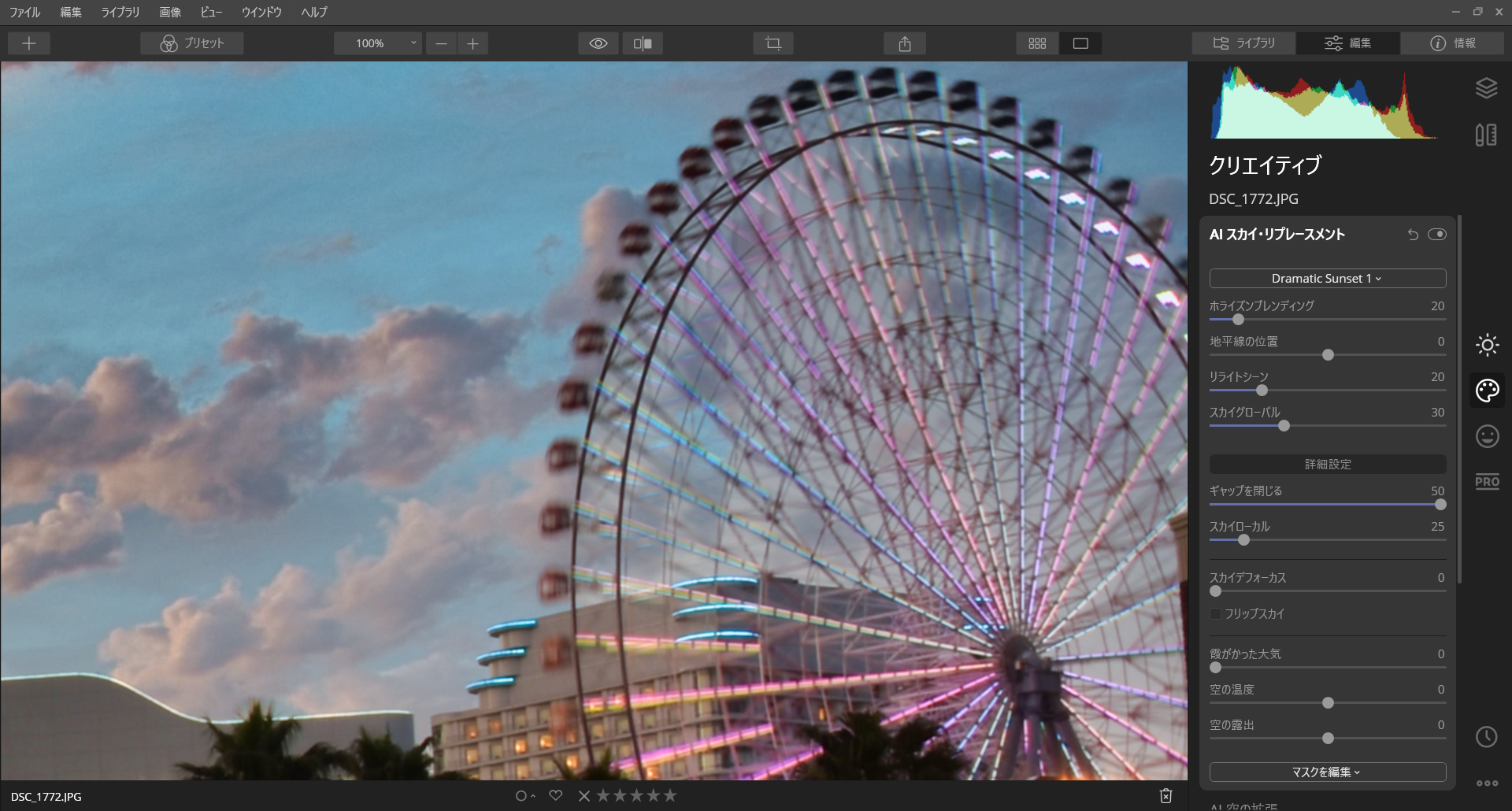Open the three-dot more options menu
Image resolution: width=1512 pixels, height=811 pixels.
click(x=1487, y=783)
